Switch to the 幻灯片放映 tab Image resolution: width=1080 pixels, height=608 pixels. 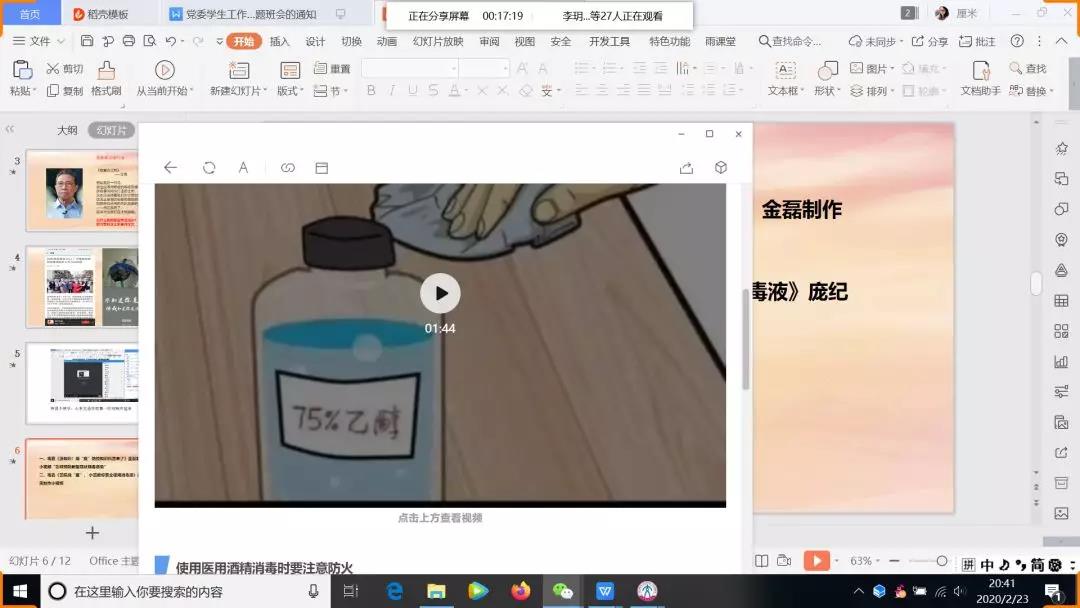tap(438, 41)
